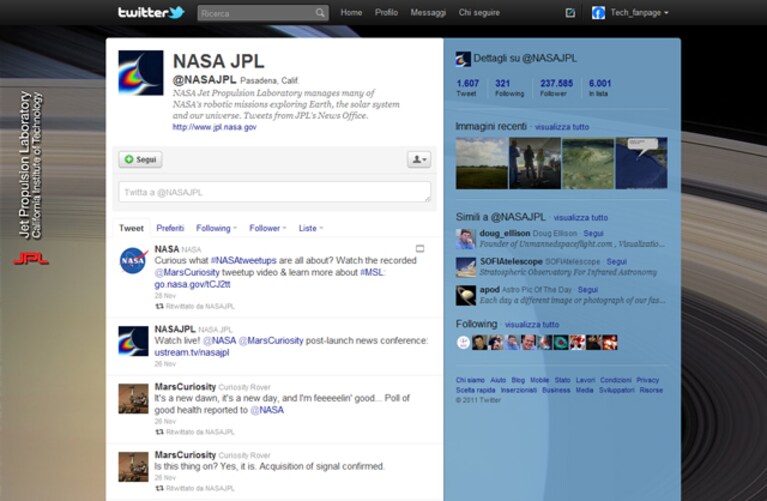Open the jpl.nasa.gov website link
The width and height of the screenshot is (767, 501).
coord(214,127)
